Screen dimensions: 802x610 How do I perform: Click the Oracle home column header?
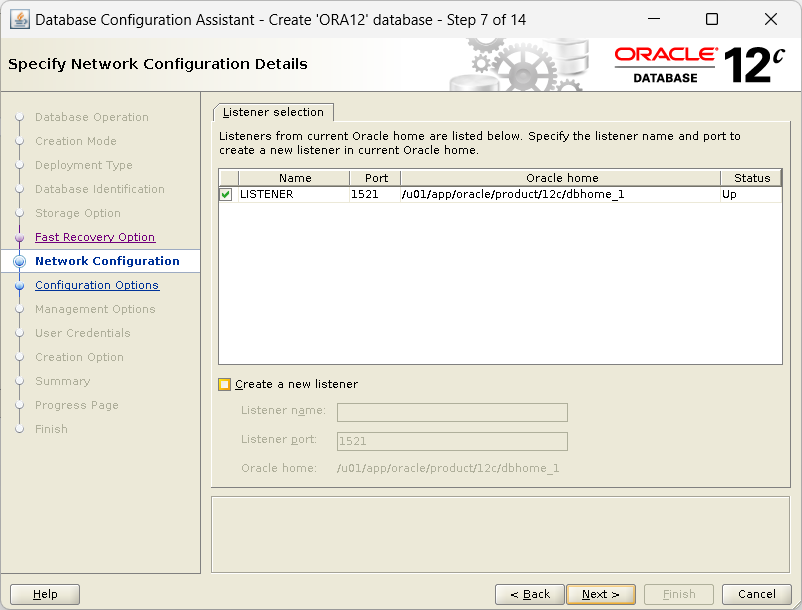[x=561, y=178]
